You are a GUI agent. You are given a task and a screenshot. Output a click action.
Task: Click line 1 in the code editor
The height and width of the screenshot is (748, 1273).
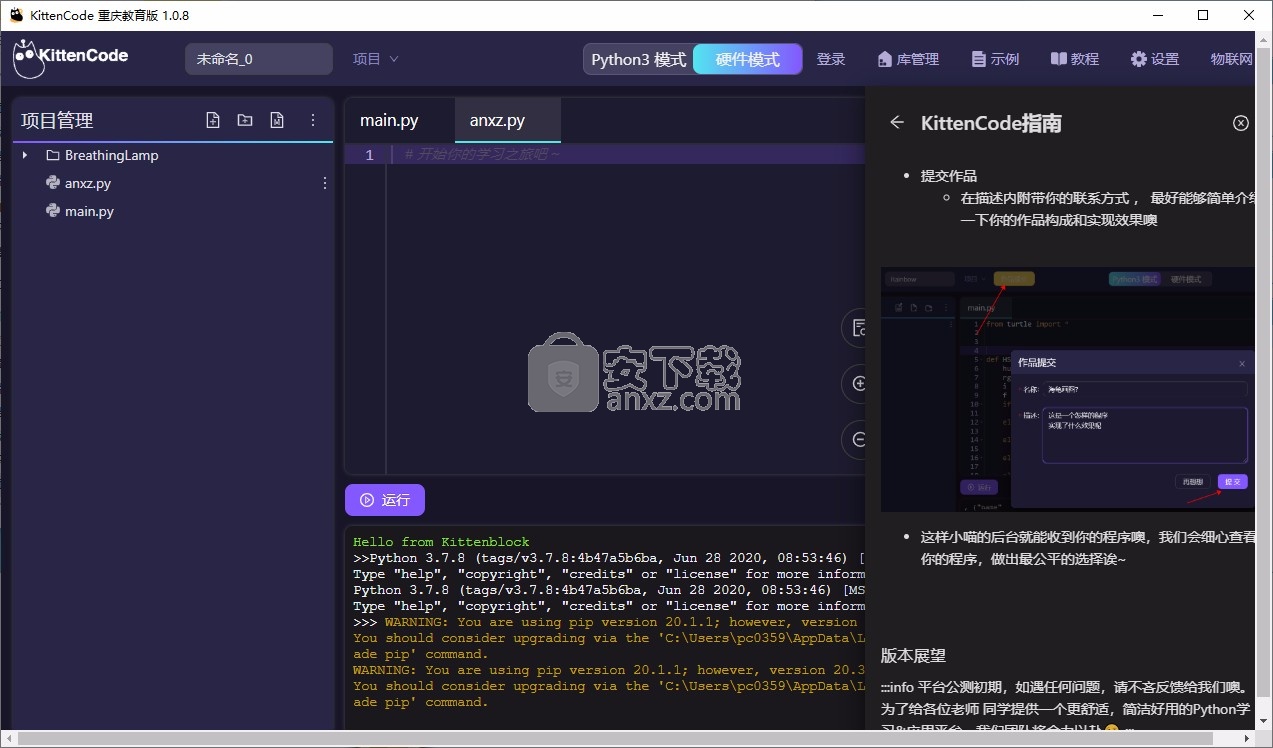[x=604, y=155]
